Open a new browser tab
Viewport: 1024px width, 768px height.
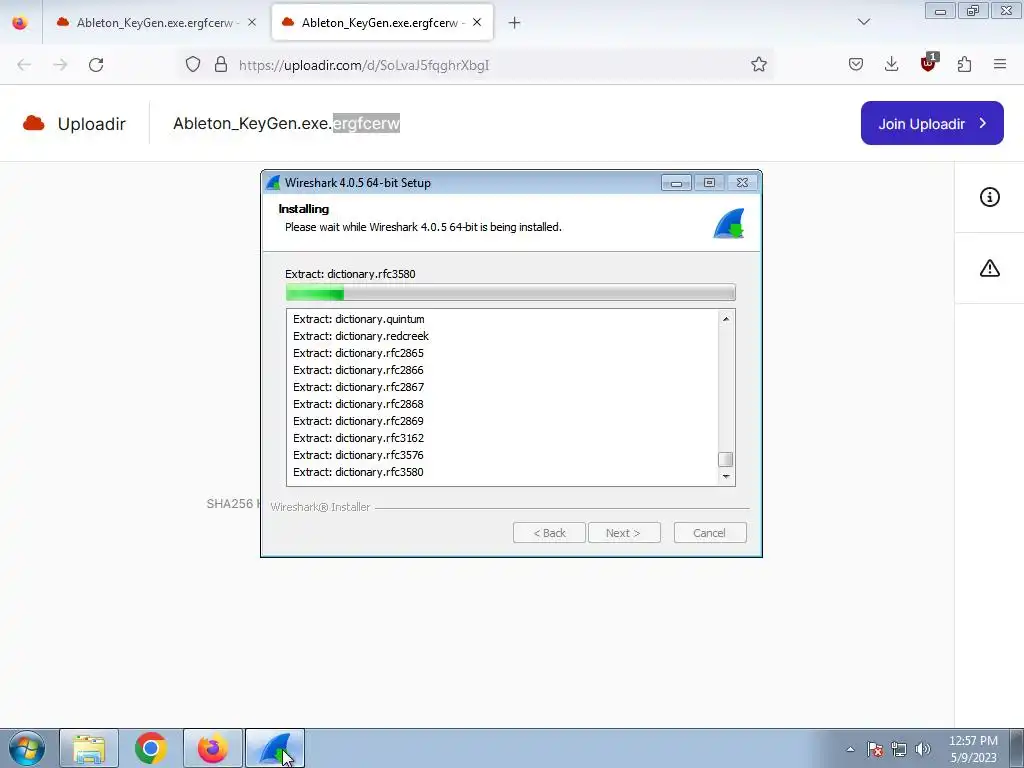pos(515,23)
